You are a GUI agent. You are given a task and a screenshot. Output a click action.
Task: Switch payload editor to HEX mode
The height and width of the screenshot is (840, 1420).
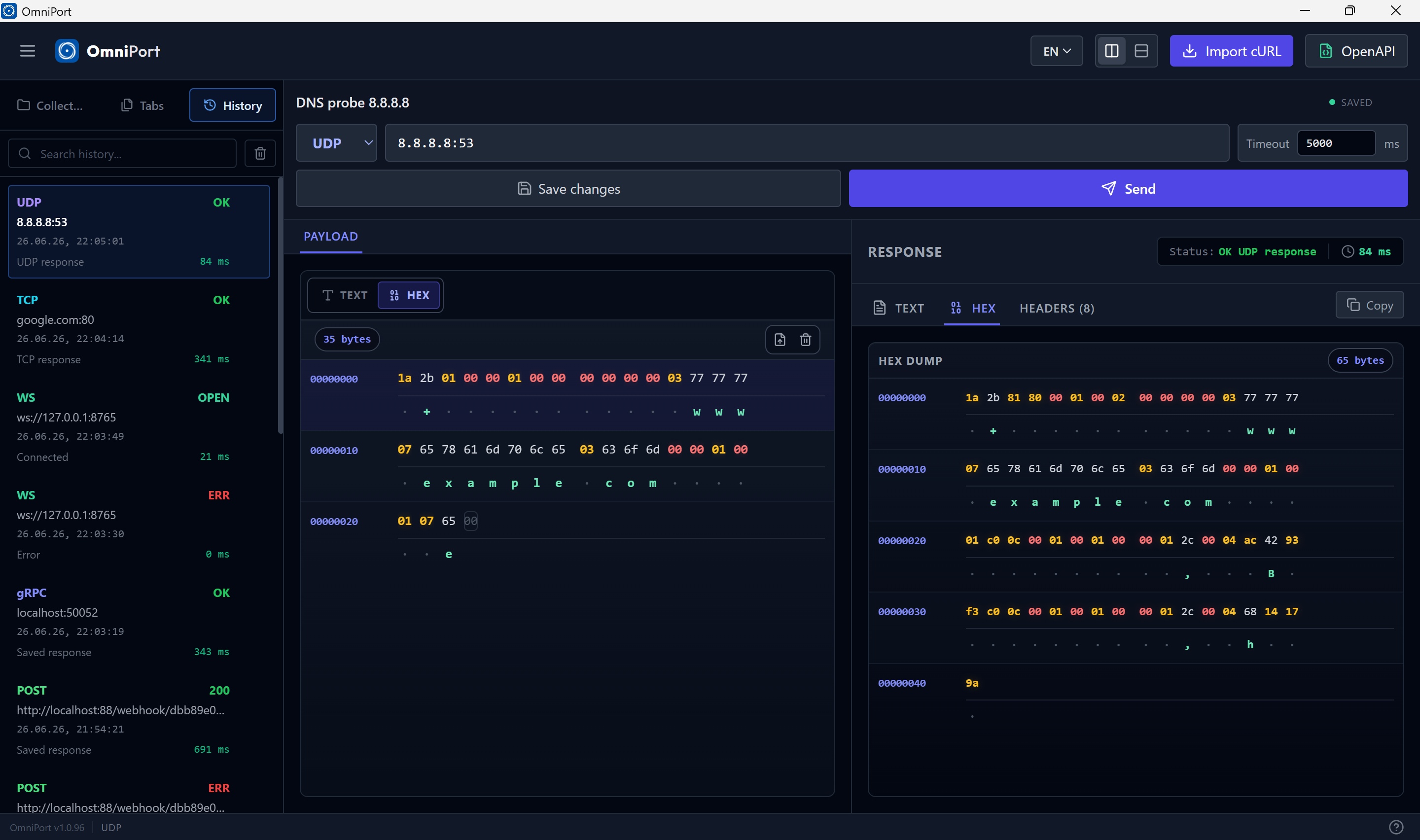[x=409, y=295]
